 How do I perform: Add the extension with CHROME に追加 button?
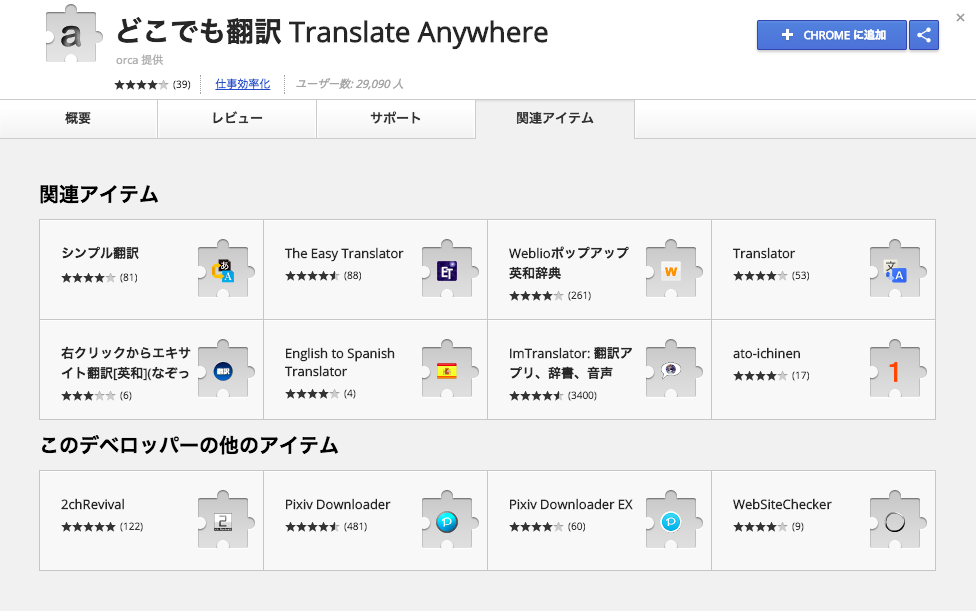(x=832, y=35)
